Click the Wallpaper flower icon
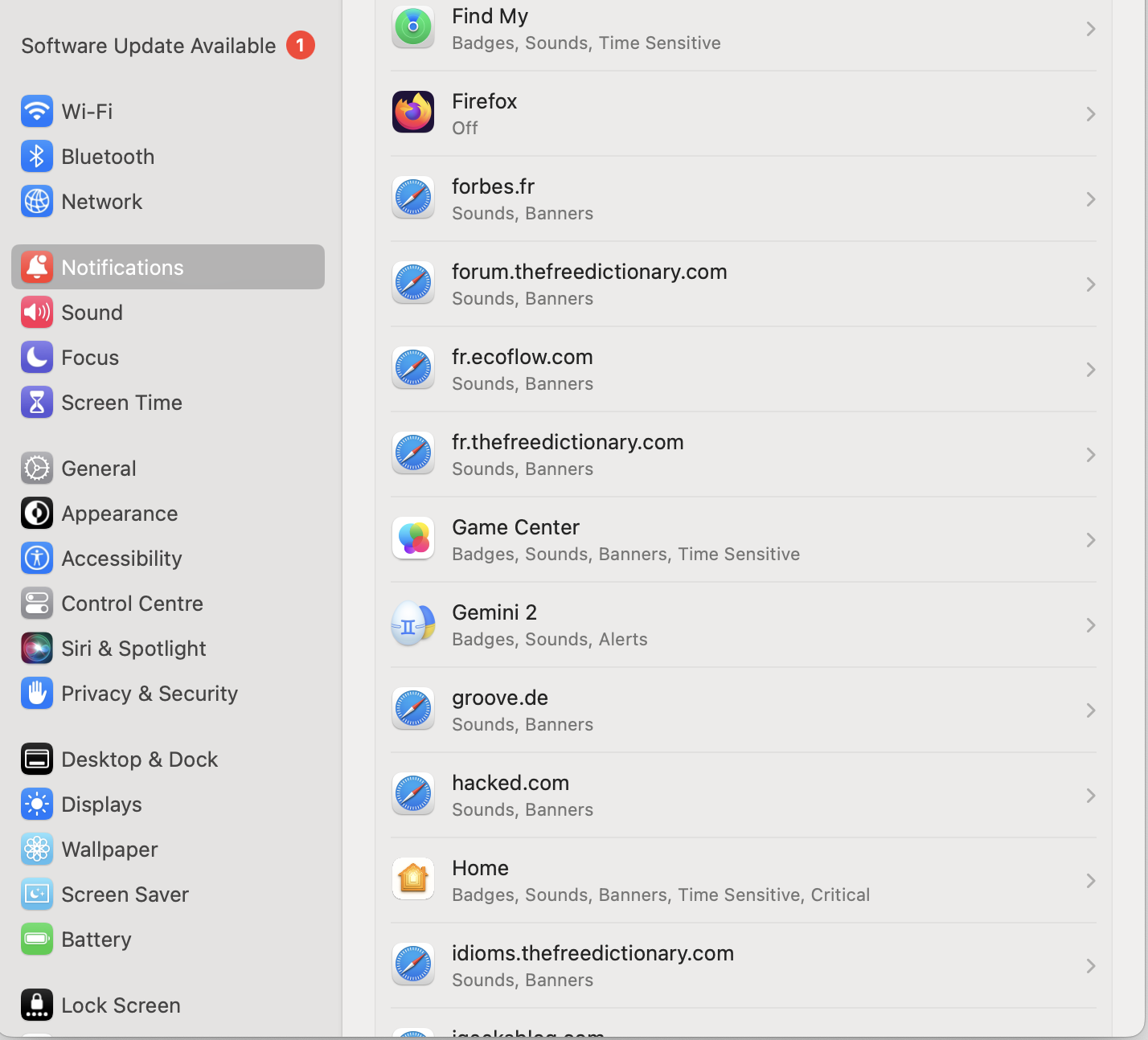 tap(37, 849)
